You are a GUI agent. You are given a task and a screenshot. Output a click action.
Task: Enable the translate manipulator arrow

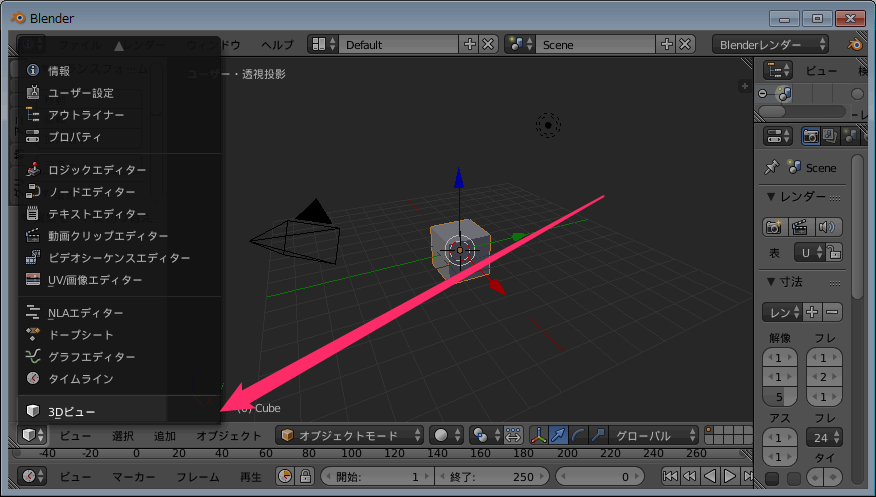[x=558, y=435]
